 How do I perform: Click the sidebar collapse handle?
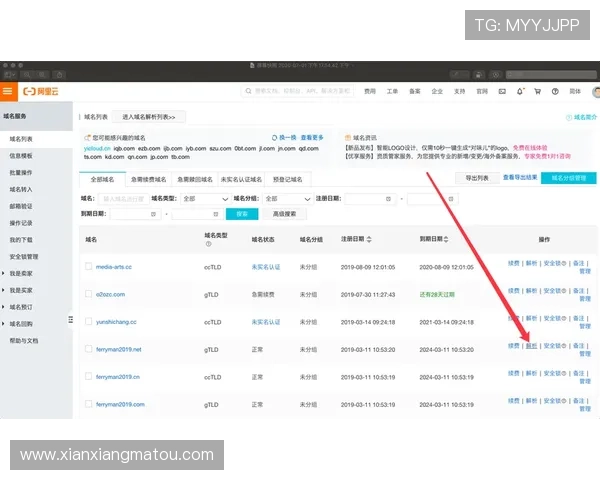coord(71,320)
